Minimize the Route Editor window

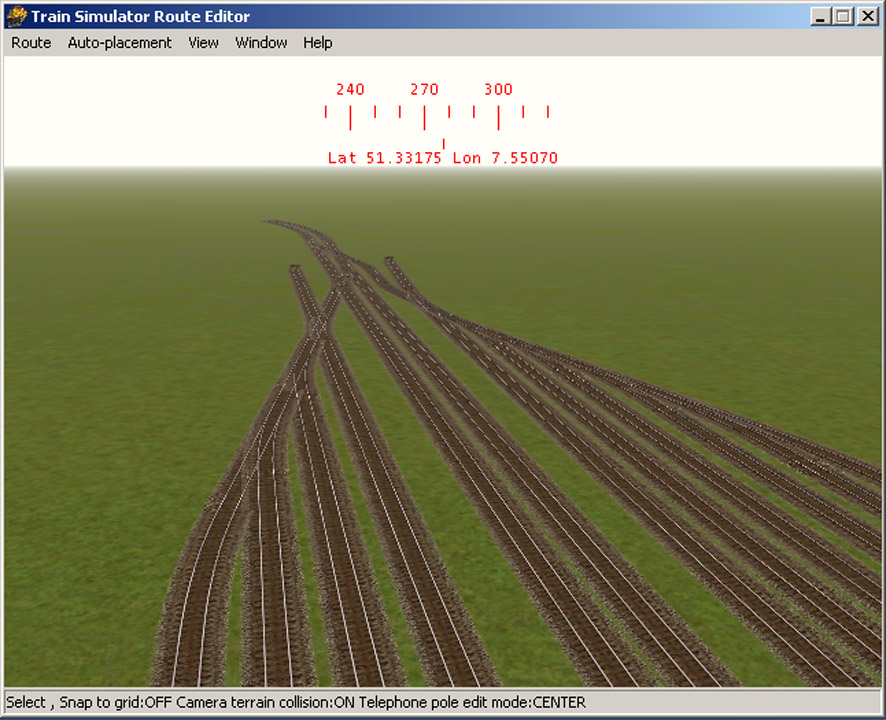click(x=820, y=16)
